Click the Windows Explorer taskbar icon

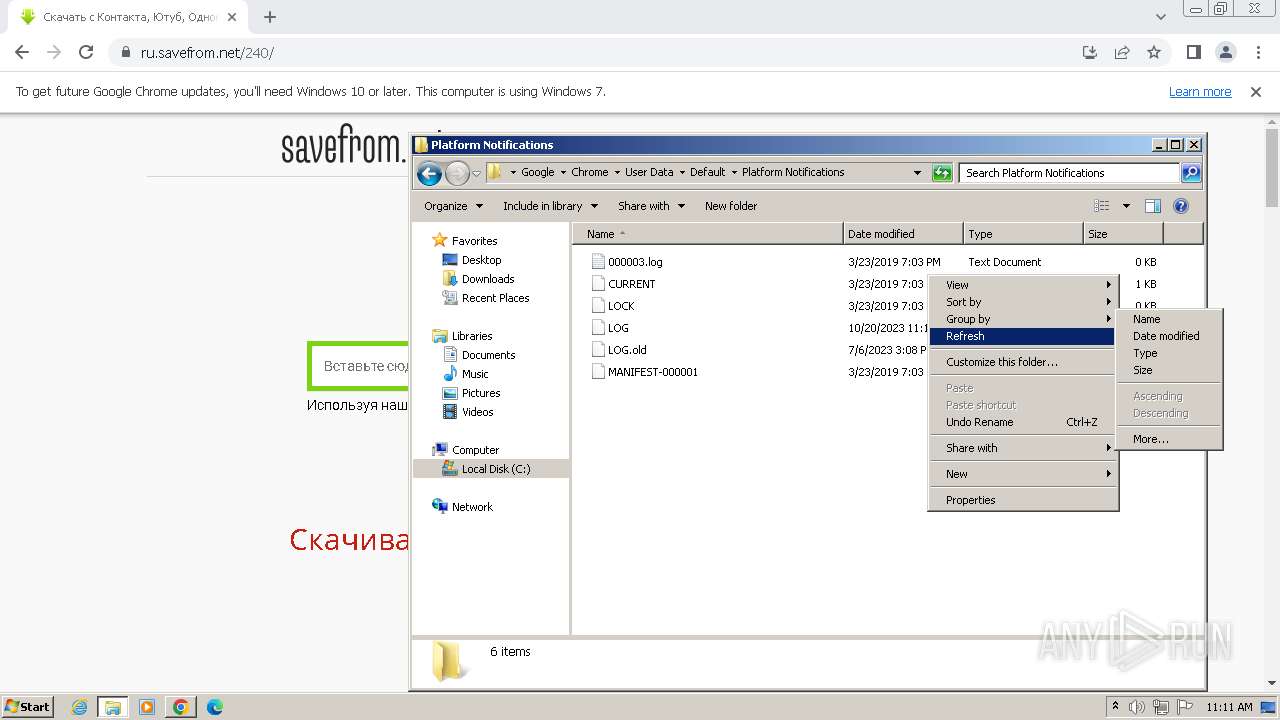click(113, 707)
